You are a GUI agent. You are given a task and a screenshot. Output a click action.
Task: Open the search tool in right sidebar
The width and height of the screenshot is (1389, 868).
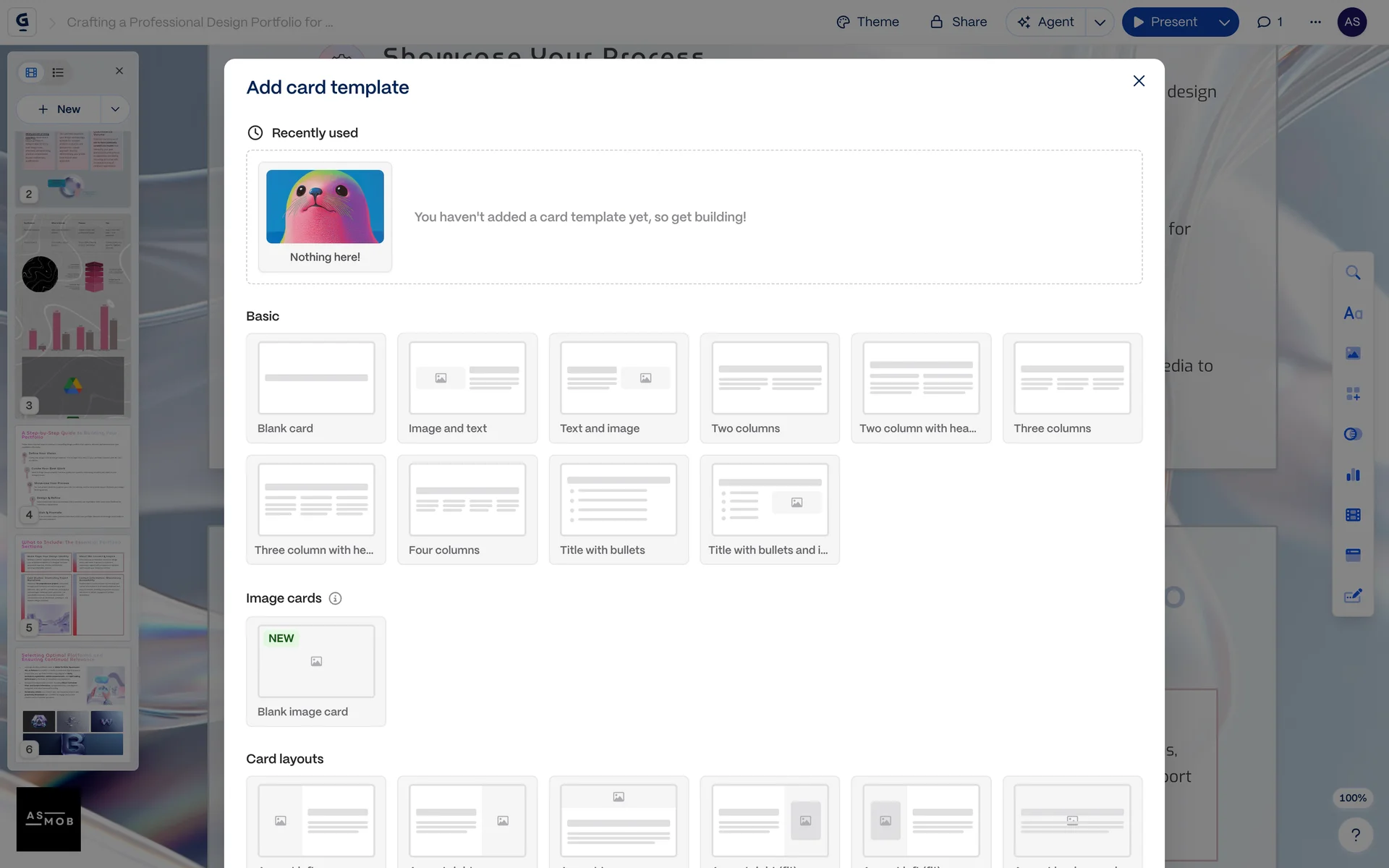pos(1353,273)
